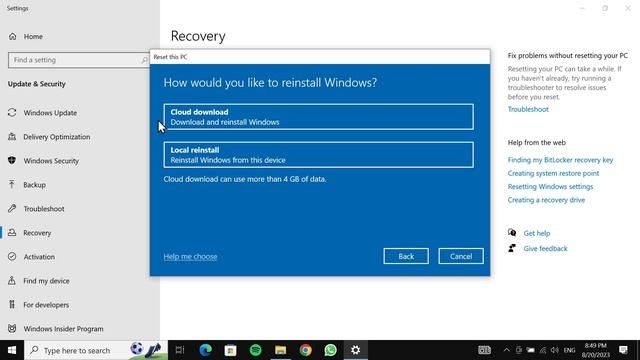Click the Delivery Optimization icon
Viewport: 640px width, 360px height.
[12, 136]
